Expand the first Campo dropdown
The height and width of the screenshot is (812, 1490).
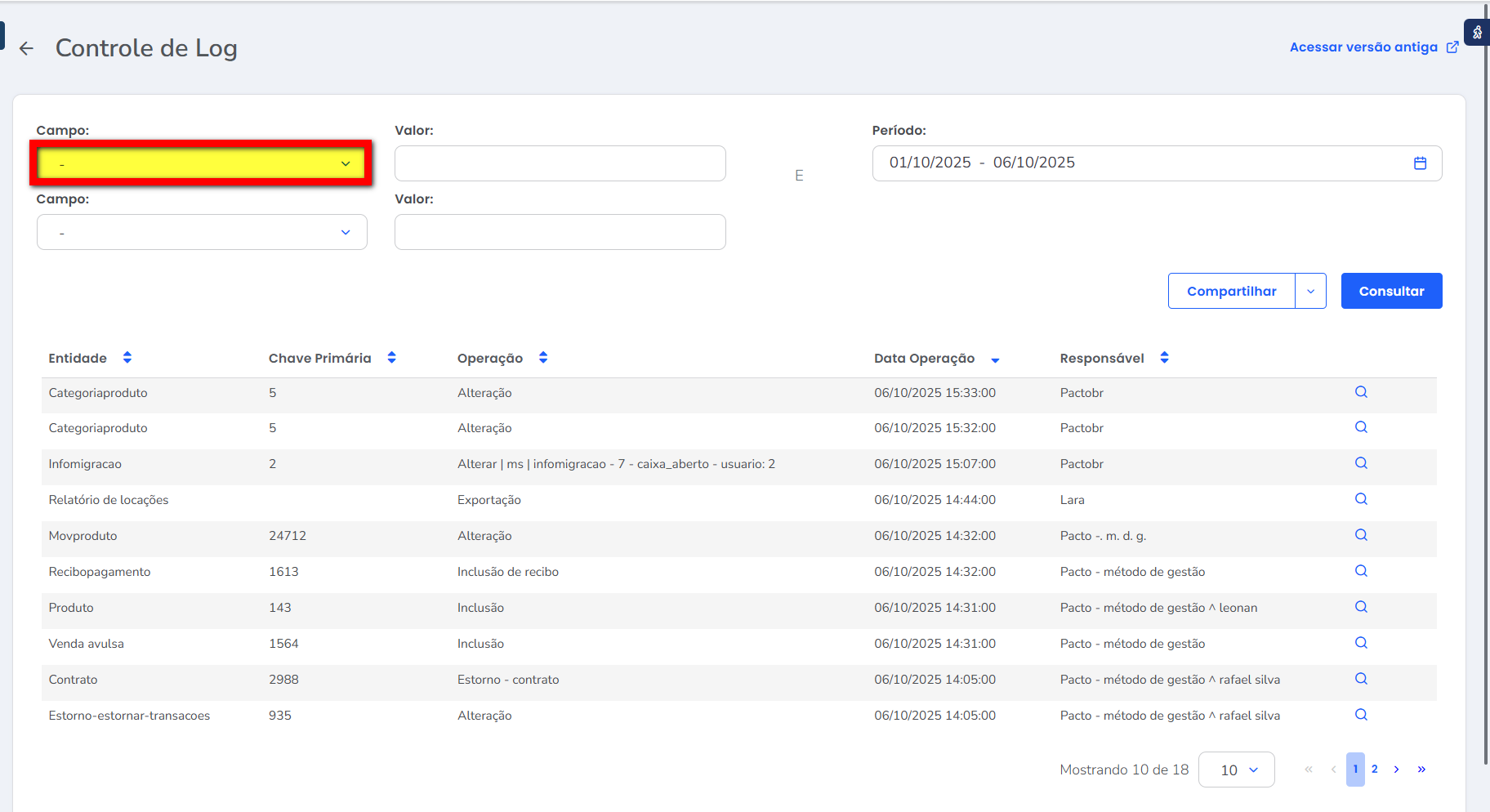click(x=202, y=163)
